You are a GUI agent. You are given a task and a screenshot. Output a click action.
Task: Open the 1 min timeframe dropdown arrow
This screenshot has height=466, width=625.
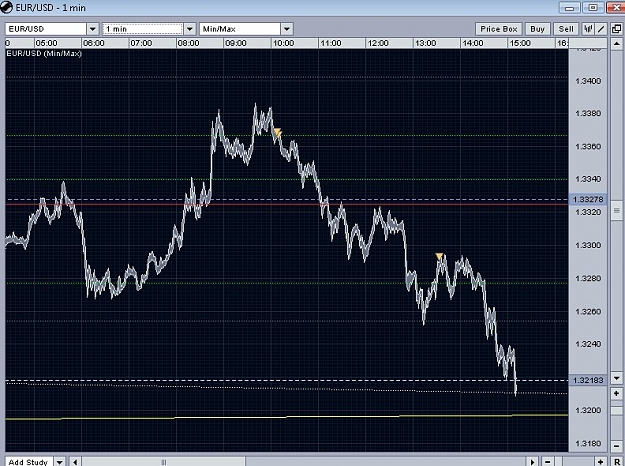[x=190, y=29]
